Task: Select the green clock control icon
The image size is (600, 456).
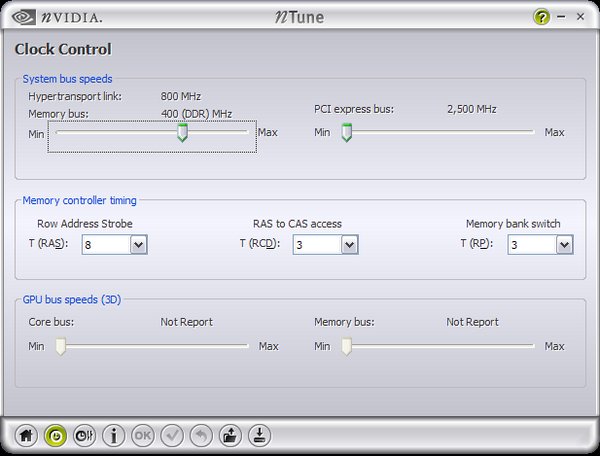Action: pos(55,435)
